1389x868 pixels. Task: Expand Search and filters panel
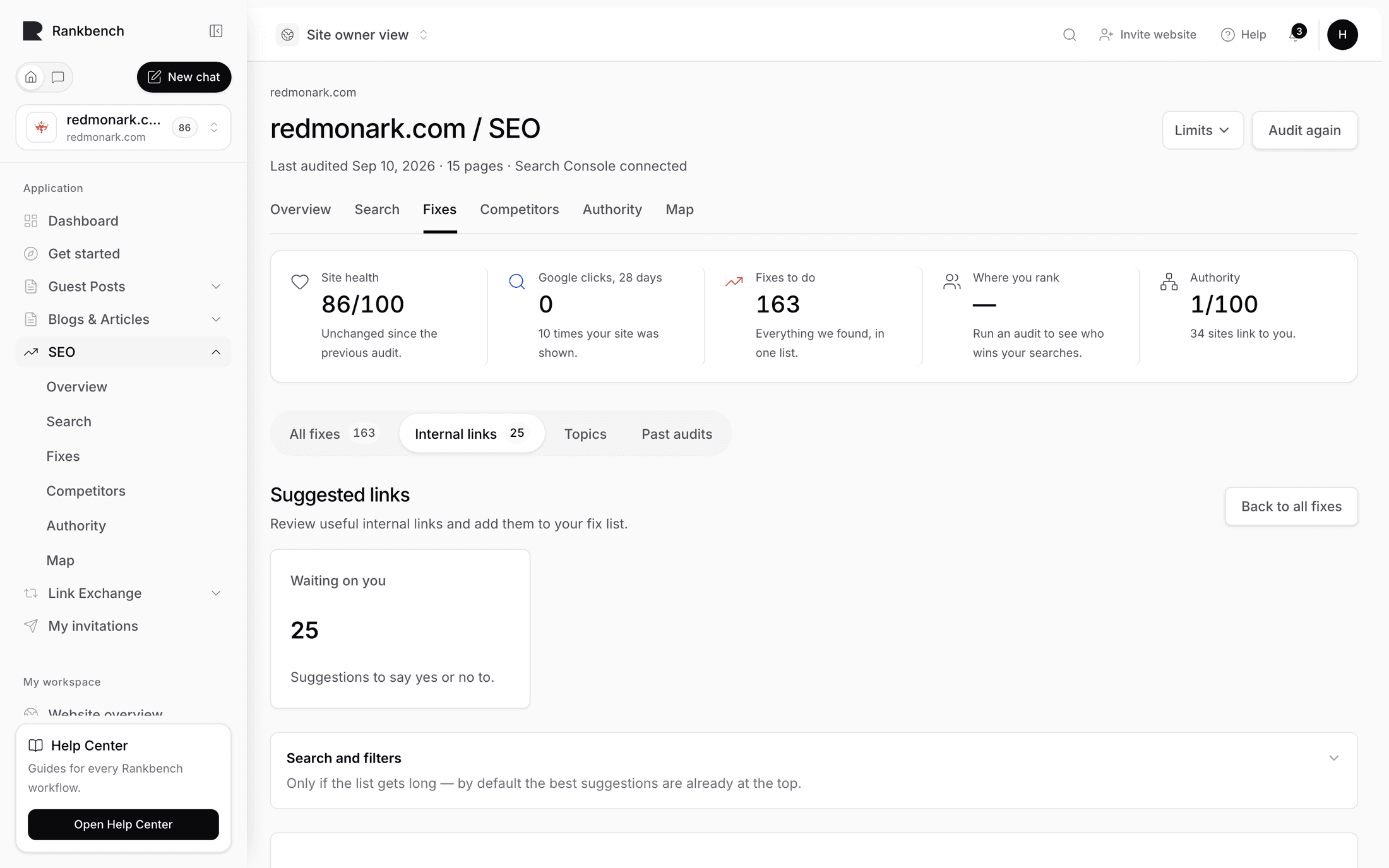click(814, 770)
